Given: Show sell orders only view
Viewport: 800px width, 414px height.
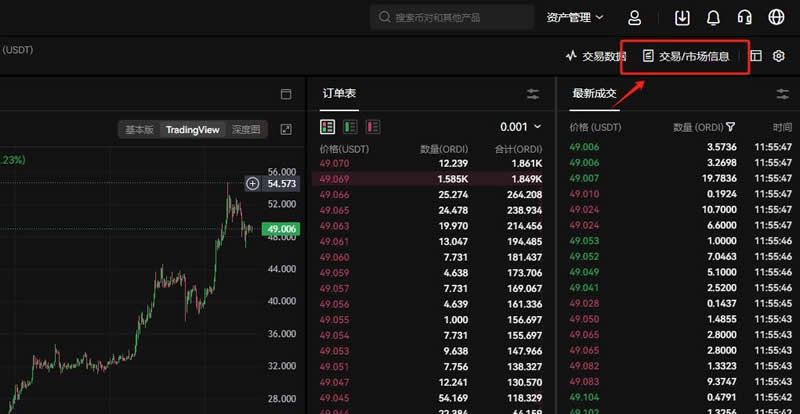Looking at the screenshot, I should click(373, 127).
